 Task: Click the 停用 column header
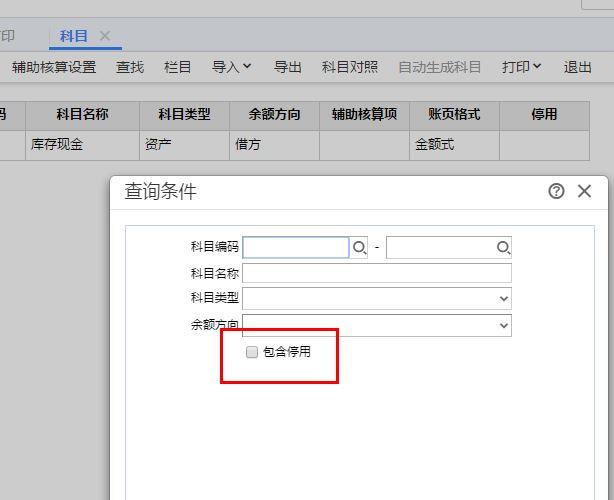(x=544, y=115)
